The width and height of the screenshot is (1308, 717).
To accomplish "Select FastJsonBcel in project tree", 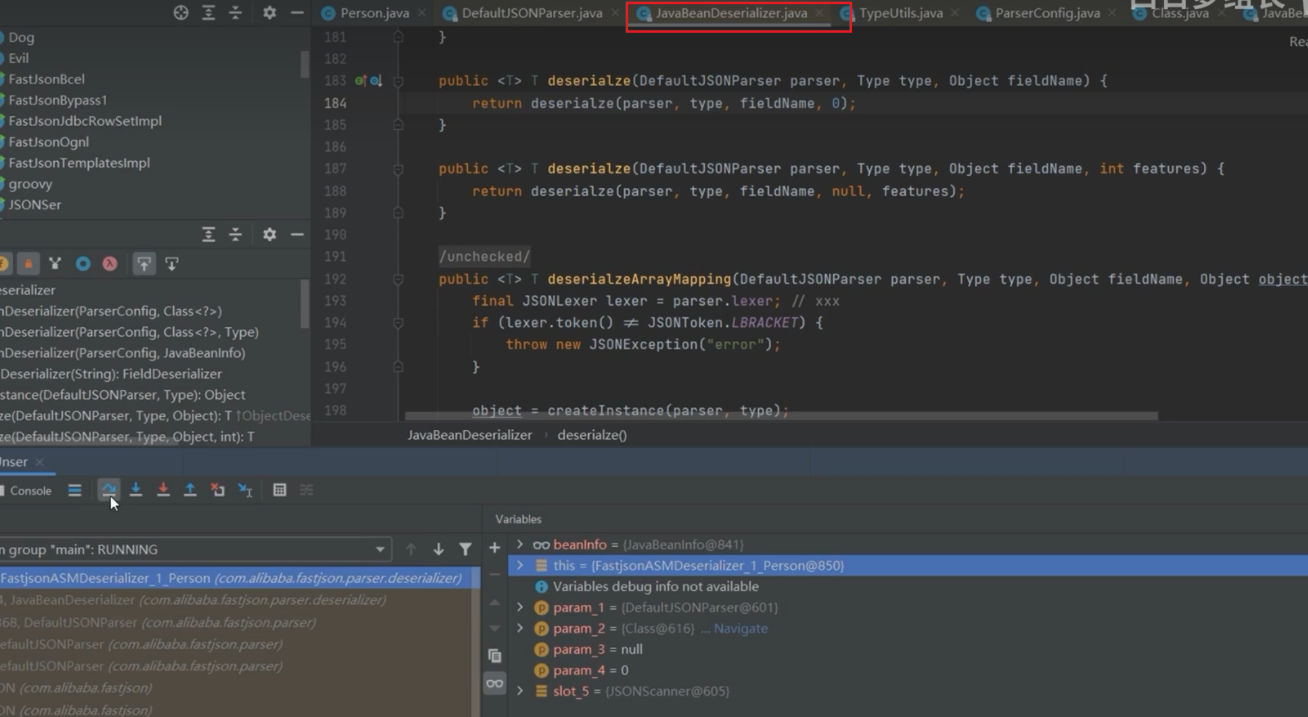I will 46,79.
